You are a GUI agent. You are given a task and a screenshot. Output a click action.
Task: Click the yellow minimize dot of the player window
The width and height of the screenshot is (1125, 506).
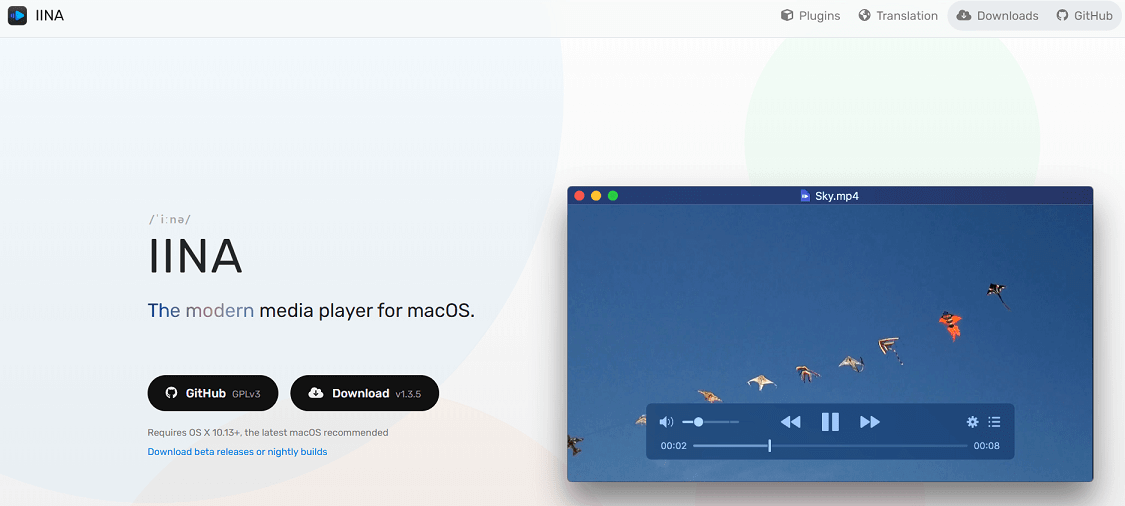click(x=596, y=196)
